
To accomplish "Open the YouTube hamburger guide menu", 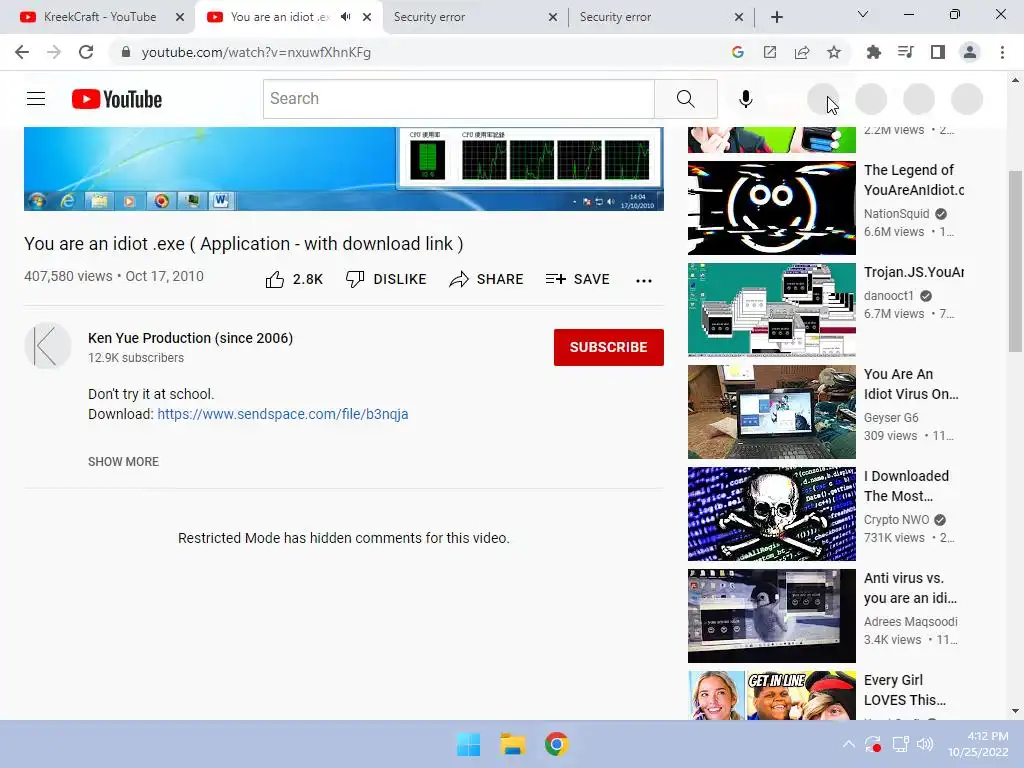I will pyautogui.click(x=36, y=99).
